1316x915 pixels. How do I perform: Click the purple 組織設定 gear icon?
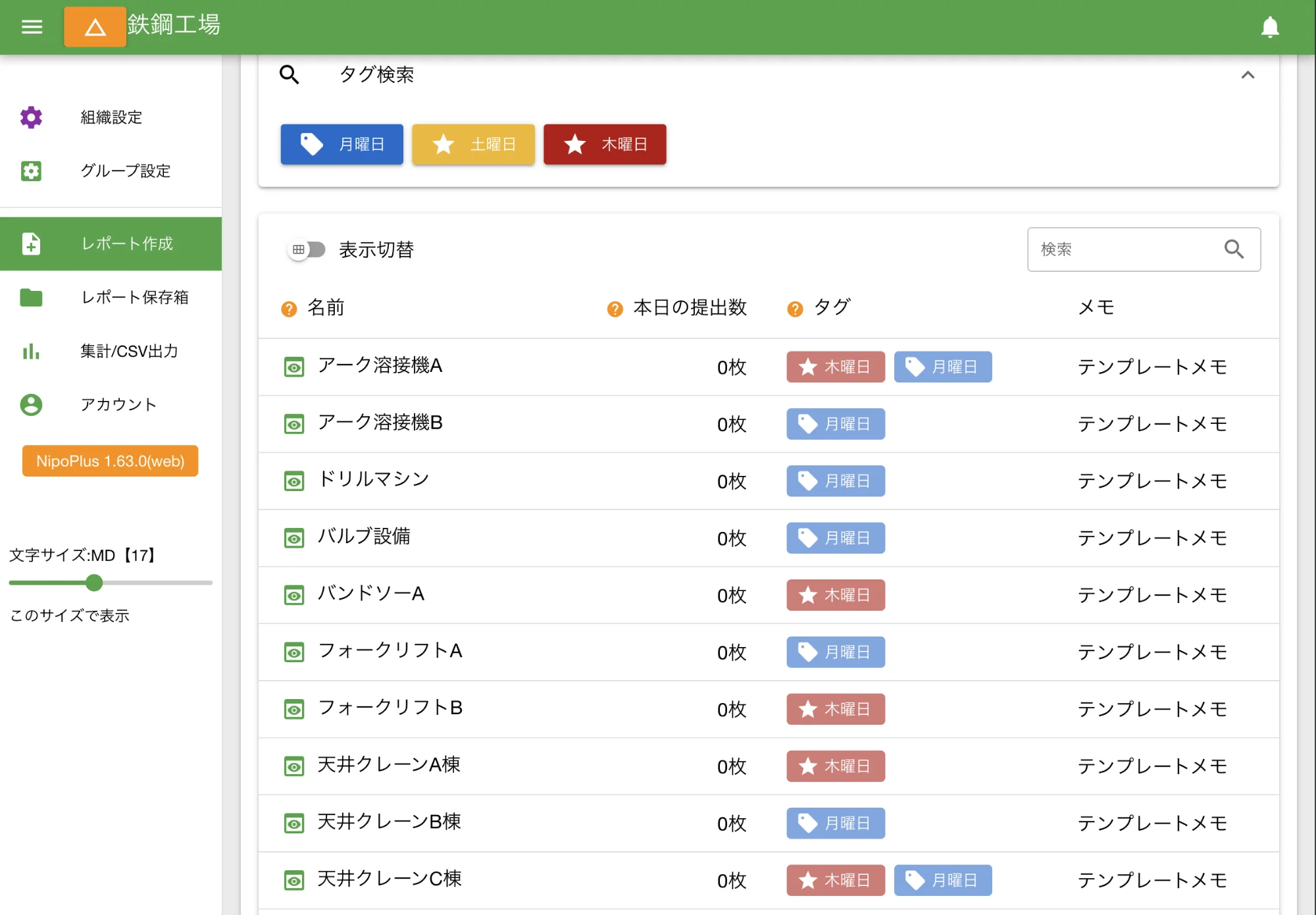coord(31,117)
